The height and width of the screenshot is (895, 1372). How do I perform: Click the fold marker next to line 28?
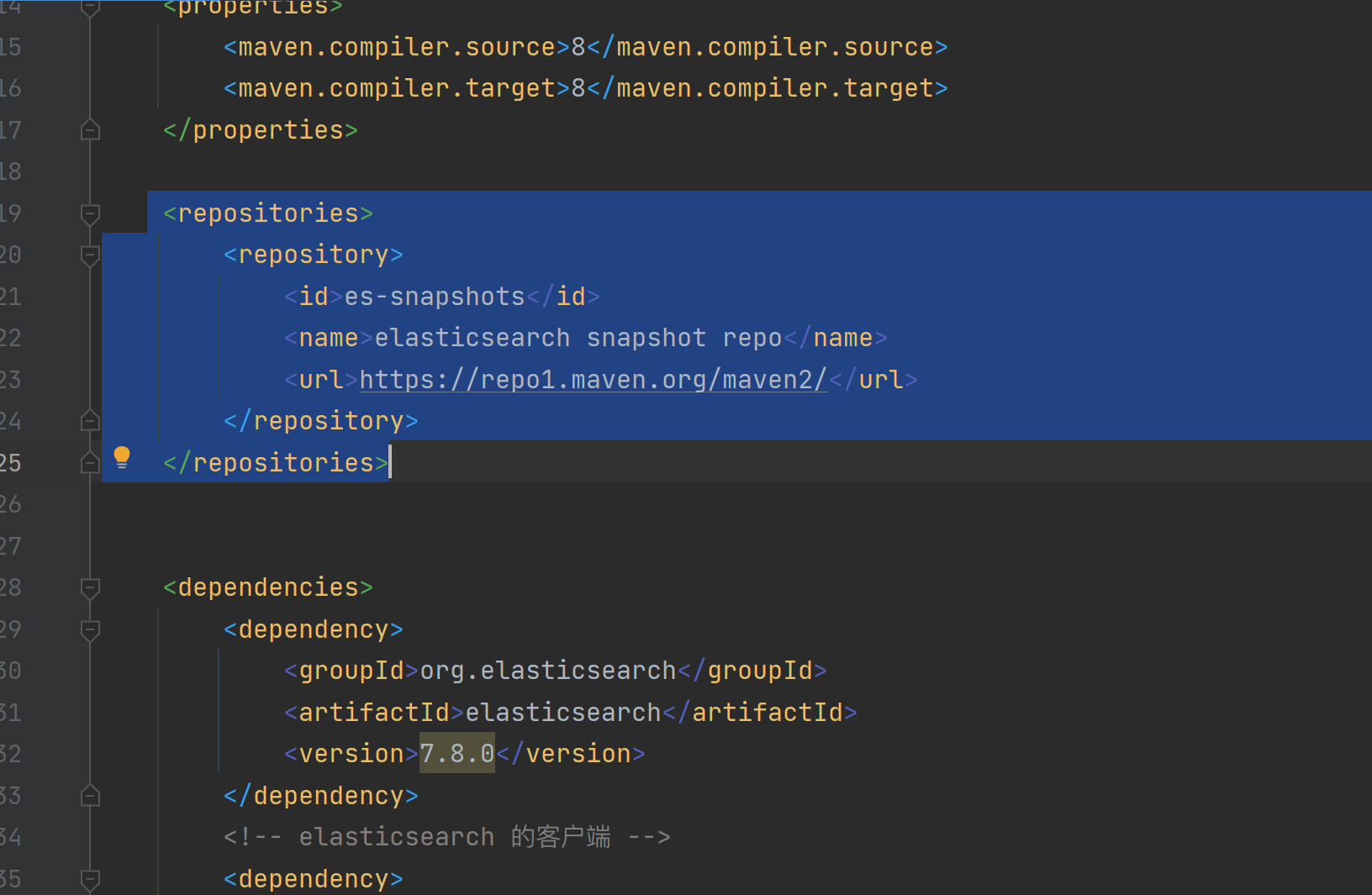pos(90,588)
